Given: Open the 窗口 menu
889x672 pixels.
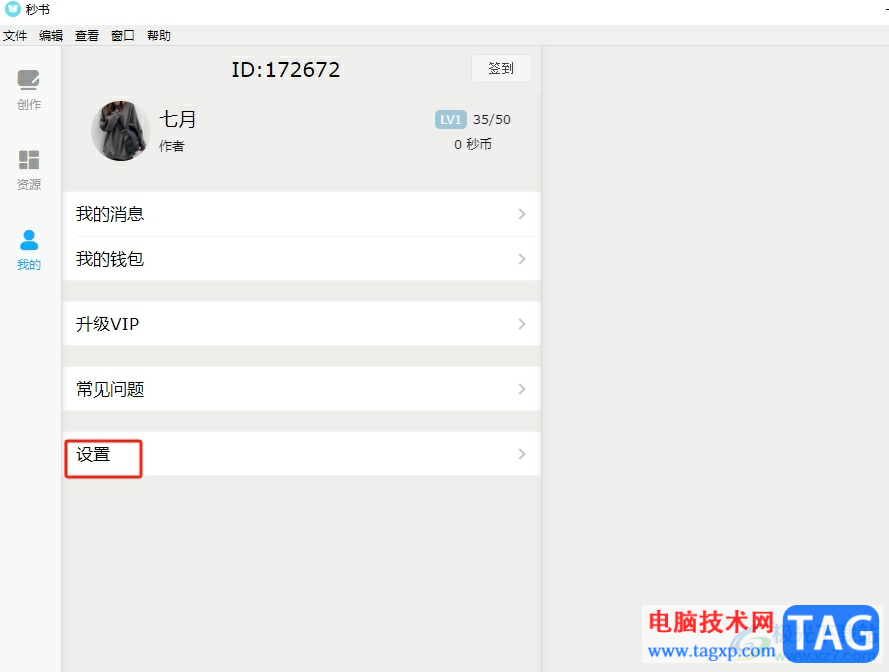Looking at the screenshot, I should [x=122, y=36].
